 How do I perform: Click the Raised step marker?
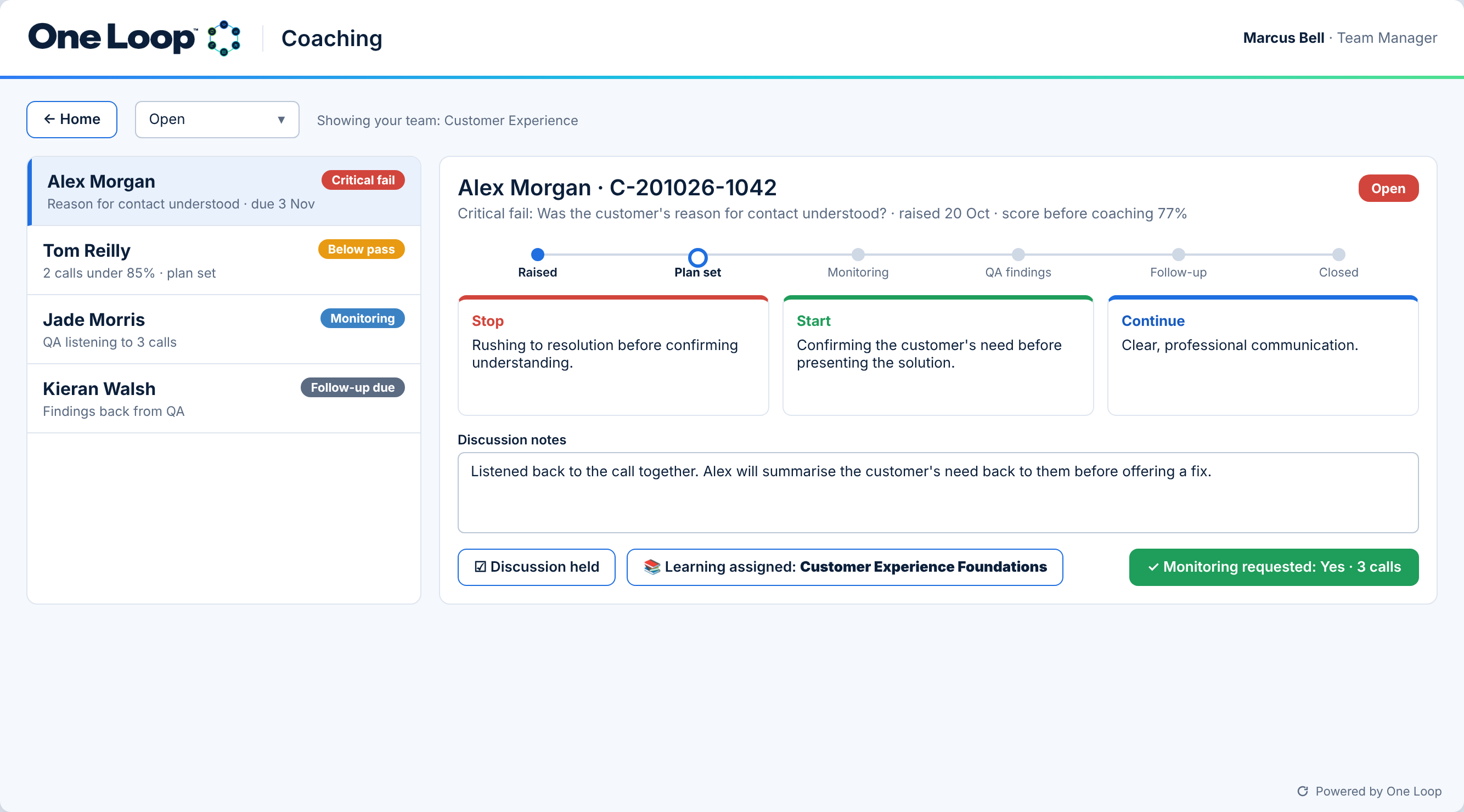coord(538,255)
